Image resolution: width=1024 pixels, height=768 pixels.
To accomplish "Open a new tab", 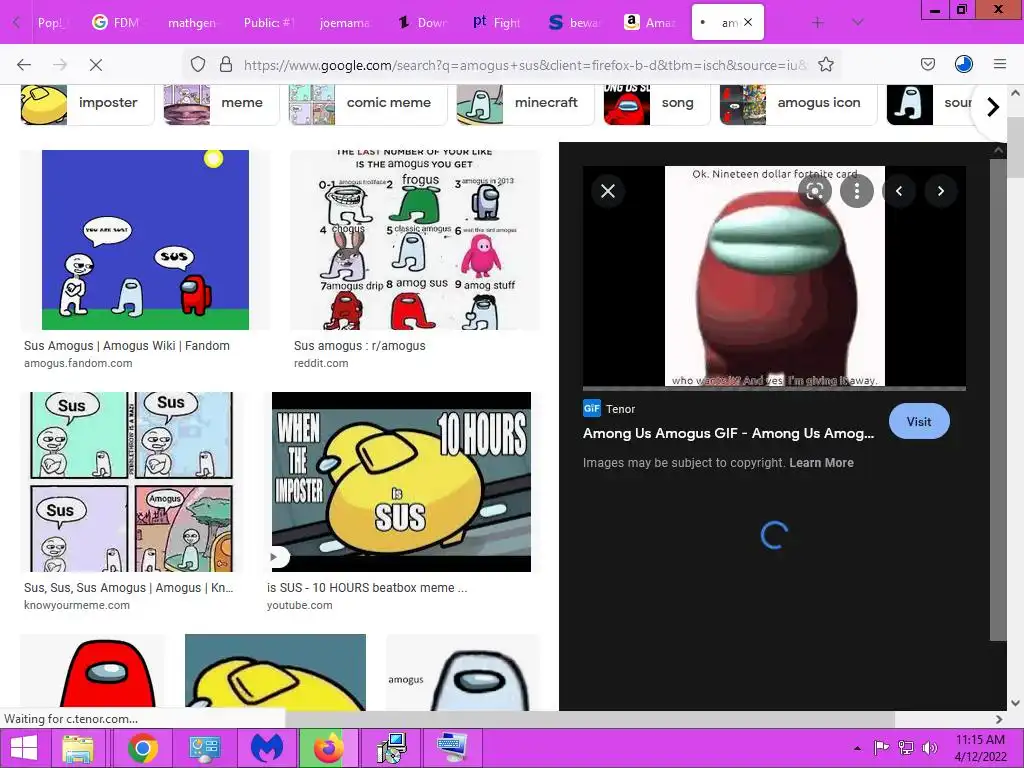I will (818, 23).
